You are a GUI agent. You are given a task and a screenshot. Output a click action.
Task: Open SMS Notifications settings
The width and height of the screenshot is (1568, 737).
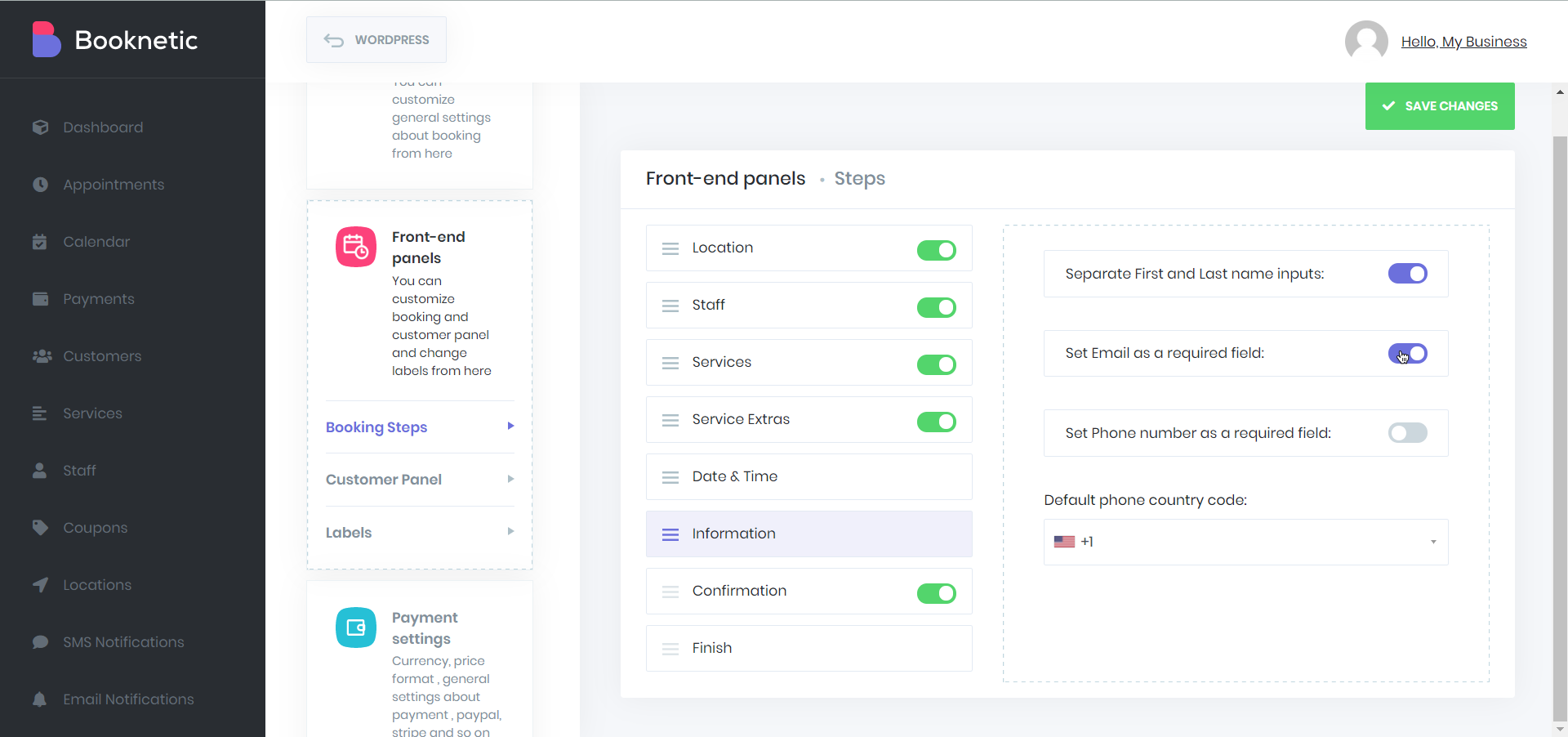pyautogui.click(x=122, y=641)
